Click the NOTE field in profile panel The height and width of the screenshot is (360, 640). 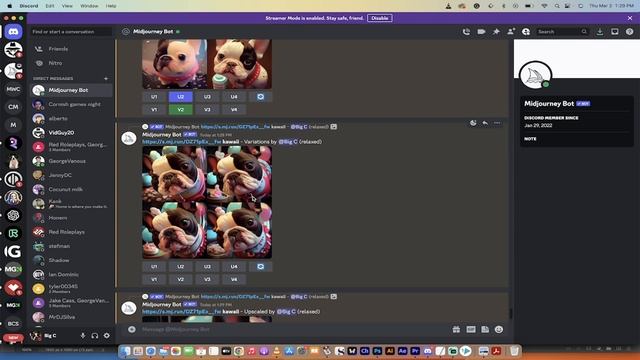click(576, 139)
